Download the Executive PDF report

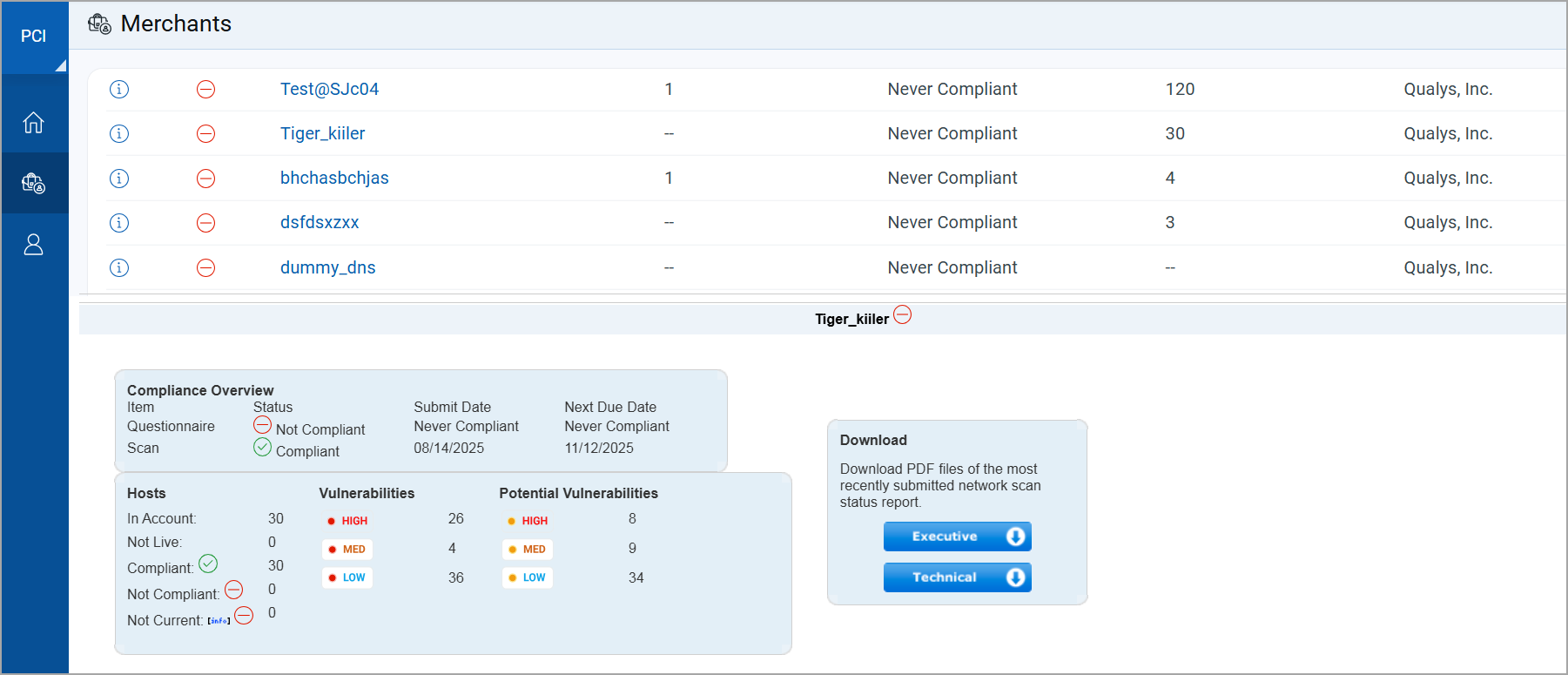[957, 537]
